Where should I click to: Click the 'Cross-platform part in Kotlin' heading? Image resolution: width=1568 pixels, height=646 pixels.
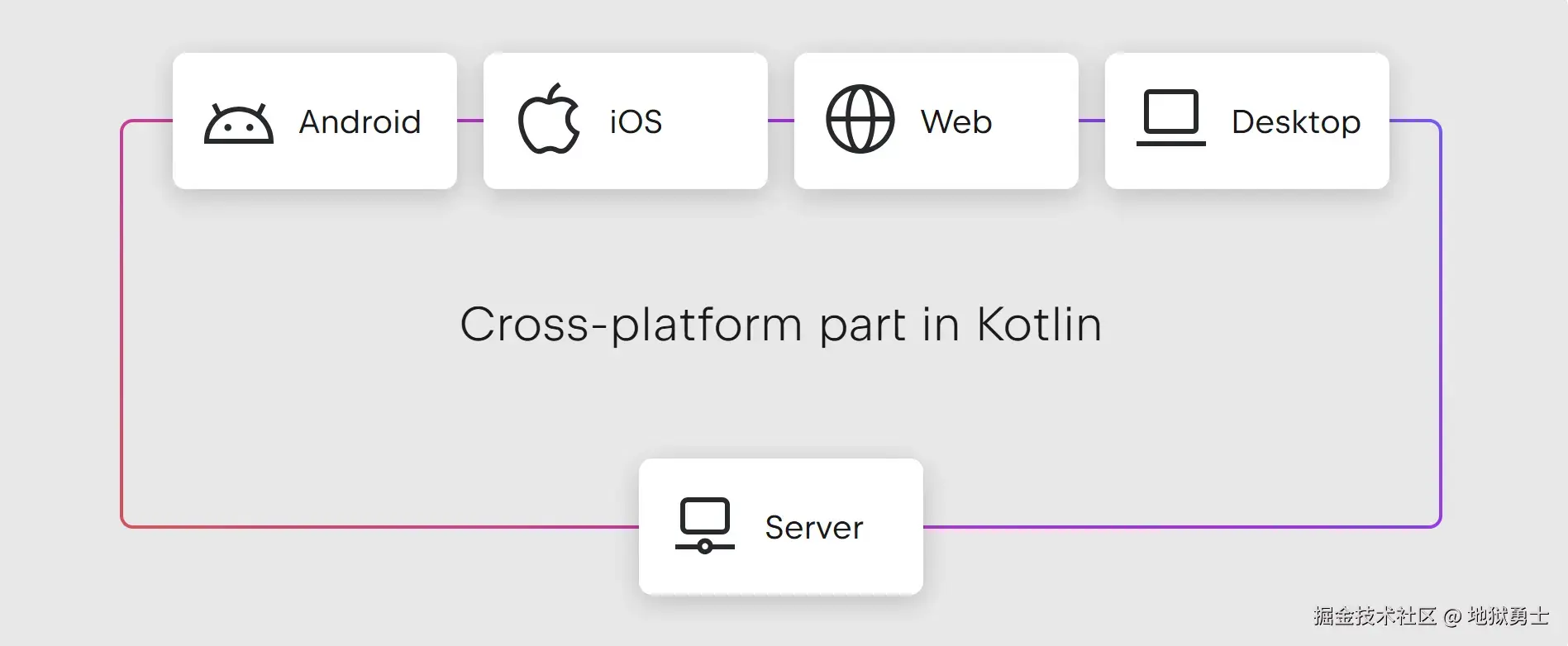(781, 325)
